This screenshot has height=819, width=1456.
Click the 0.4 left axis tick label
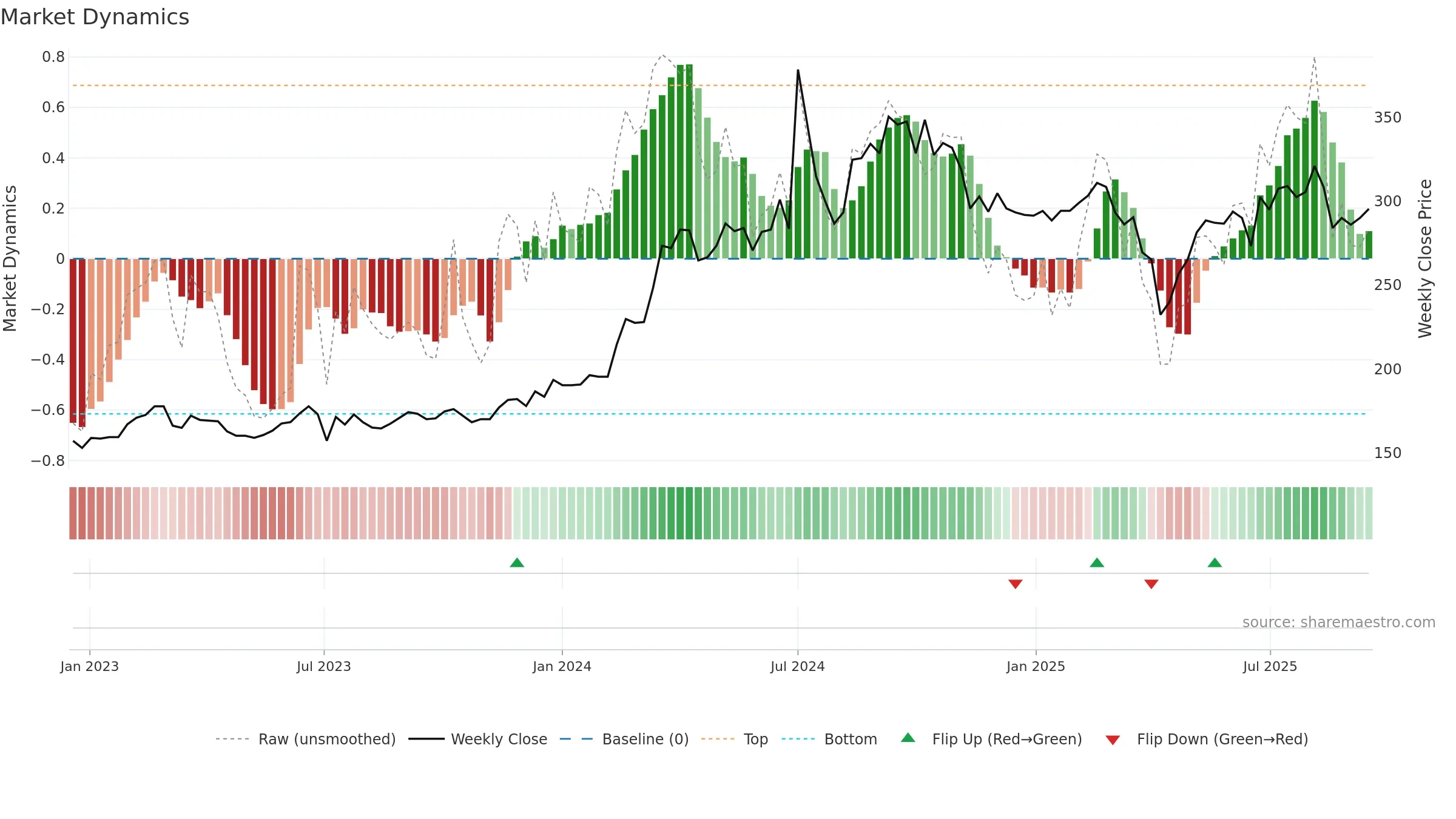(x=53, y=158)
